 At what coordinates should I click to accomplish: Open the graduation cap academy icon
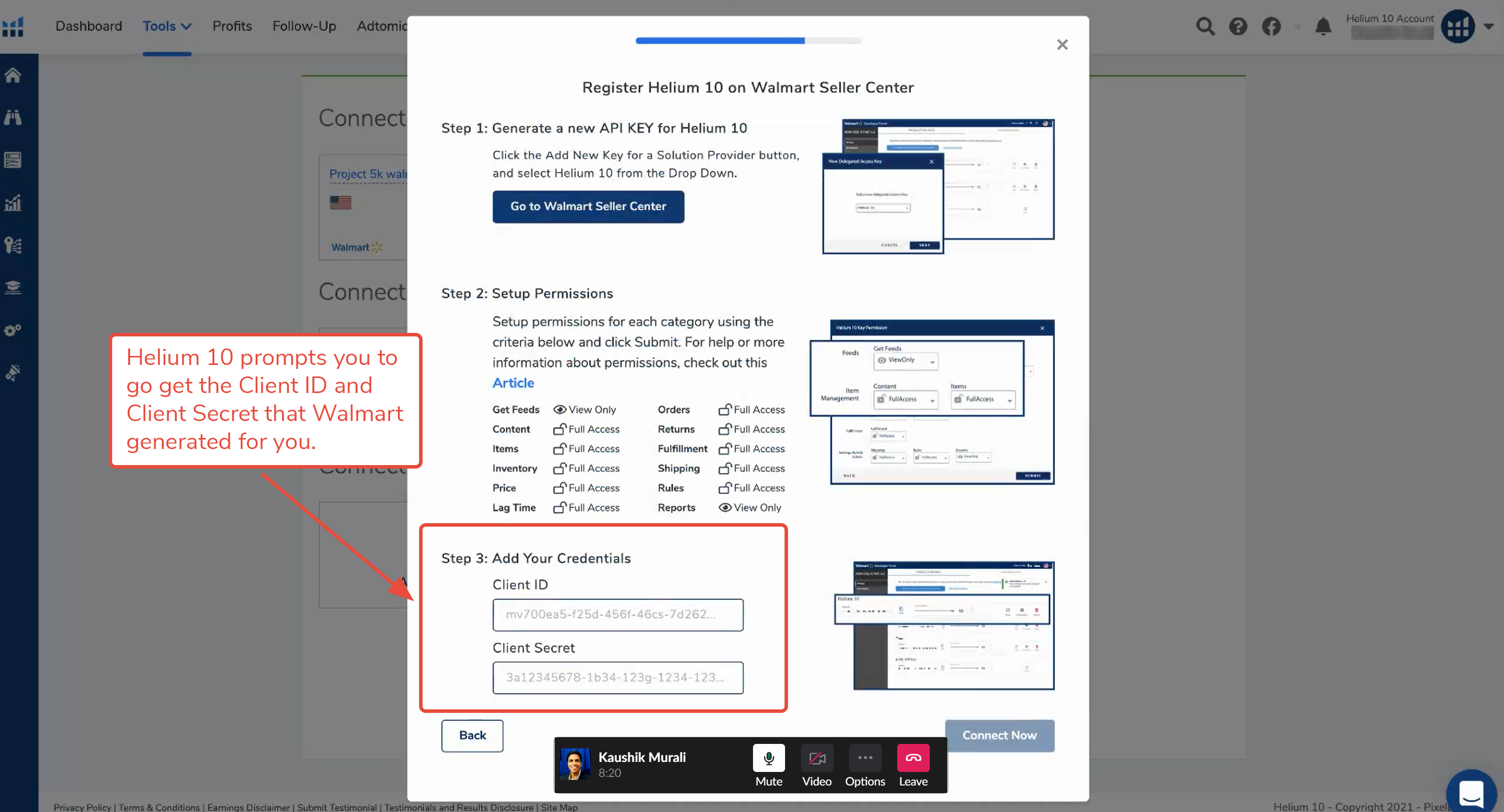13,287
